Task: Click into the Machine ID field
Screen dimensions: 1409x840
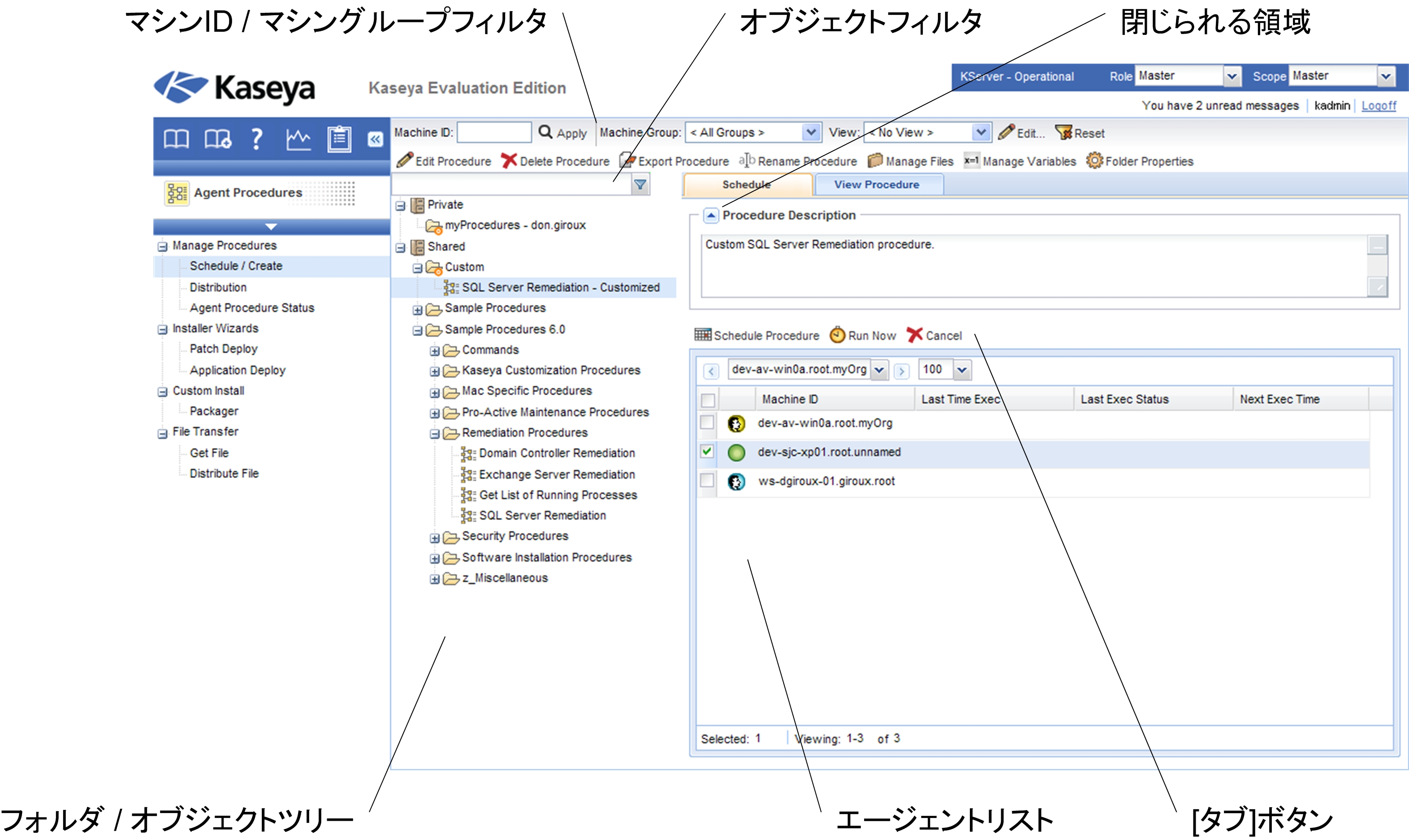Action: click(x=494, y=133)
